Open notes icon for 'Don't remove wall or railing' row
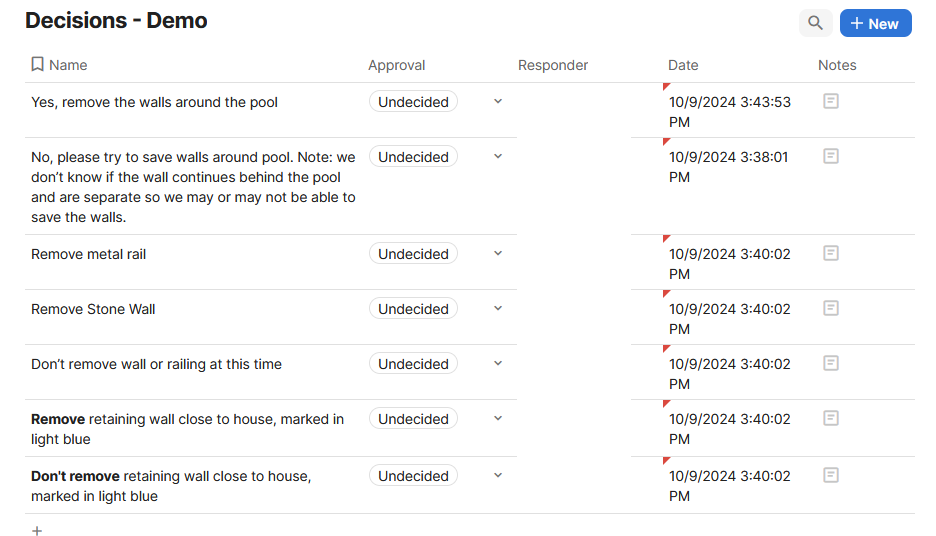The width and height of the screenshot is (936, 536). pos(830,363)
